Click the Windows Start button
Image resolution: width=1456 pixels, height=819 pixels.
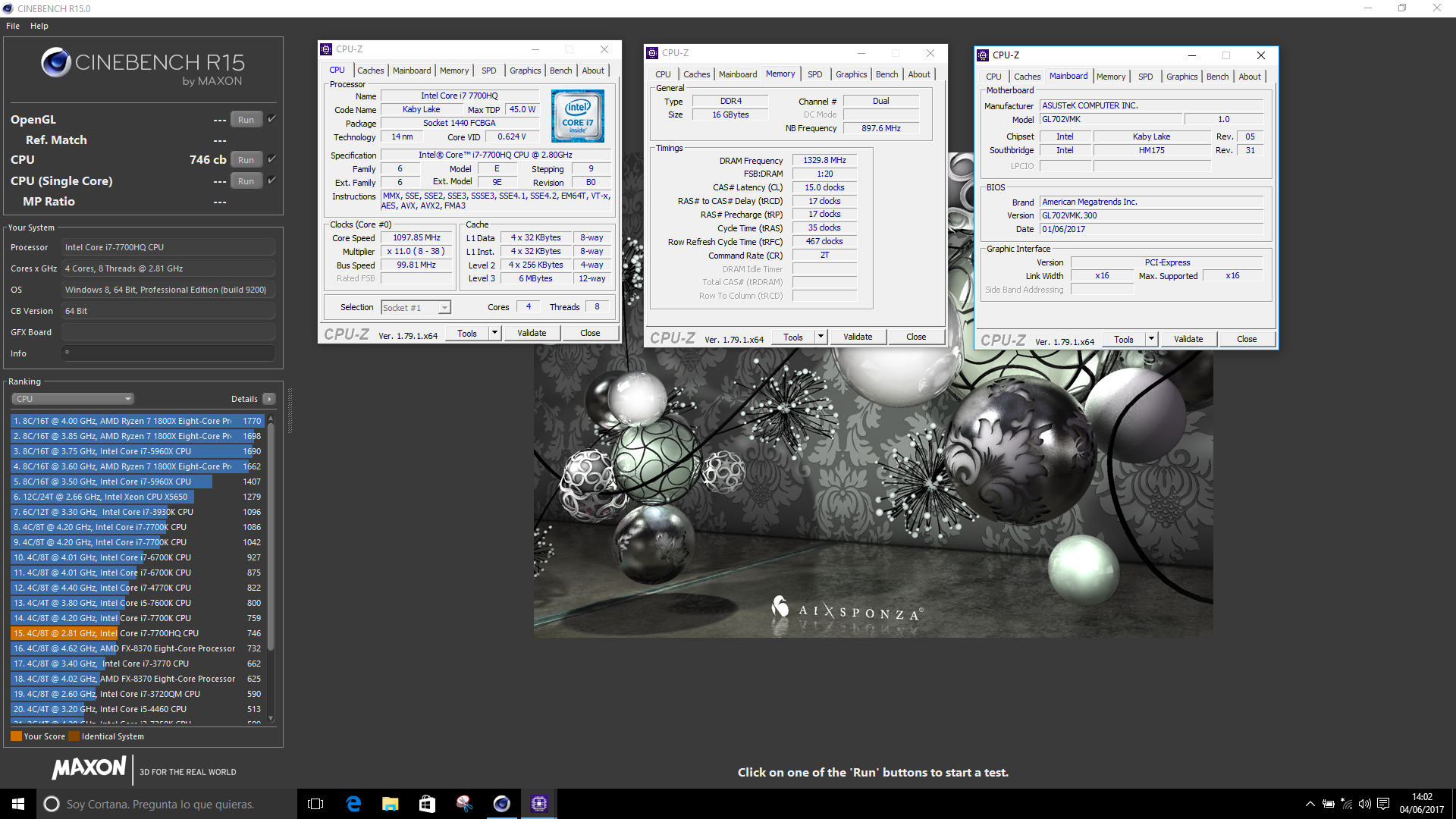[x=18, y=804]
